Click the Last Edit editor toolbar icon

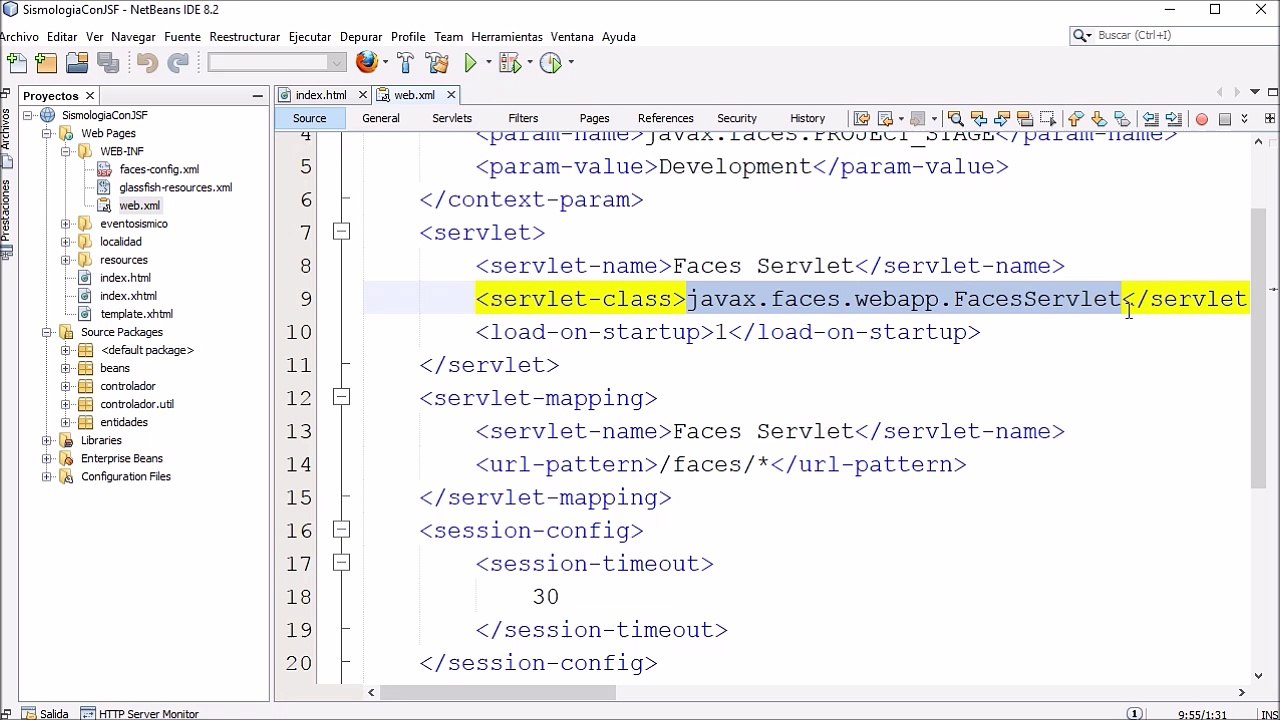pos(861,118)
